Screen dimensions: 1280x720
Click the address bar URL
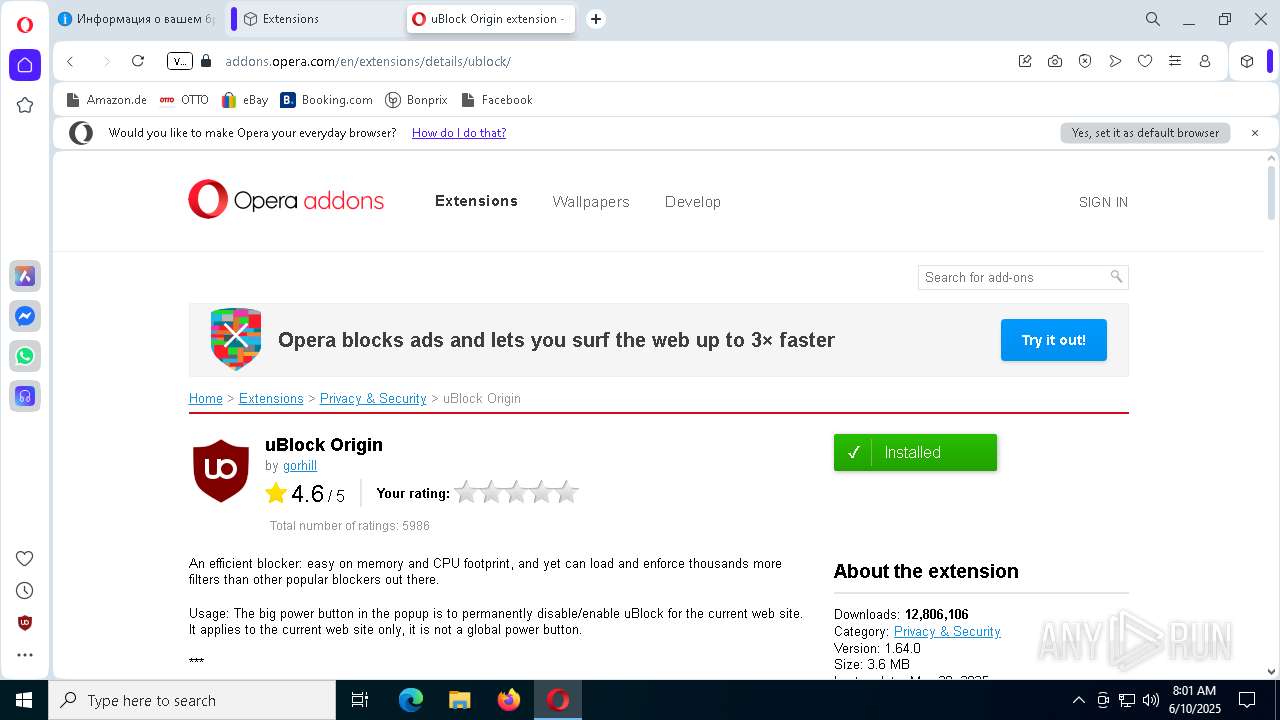click(368, 61)
